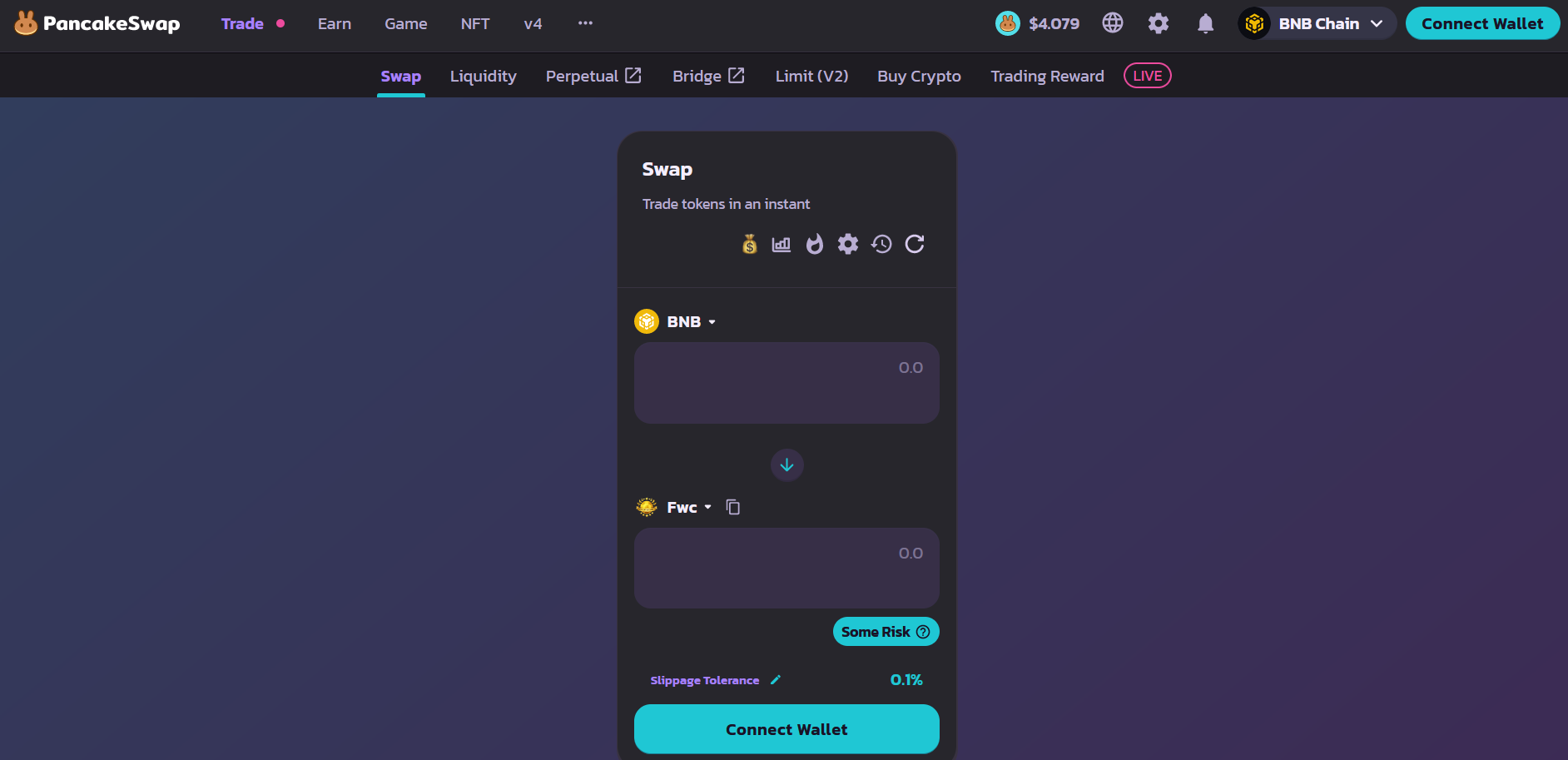This screenshot has height=760, width=1568.
Task: Open the NFT menu
Action: tap(475, 23)
